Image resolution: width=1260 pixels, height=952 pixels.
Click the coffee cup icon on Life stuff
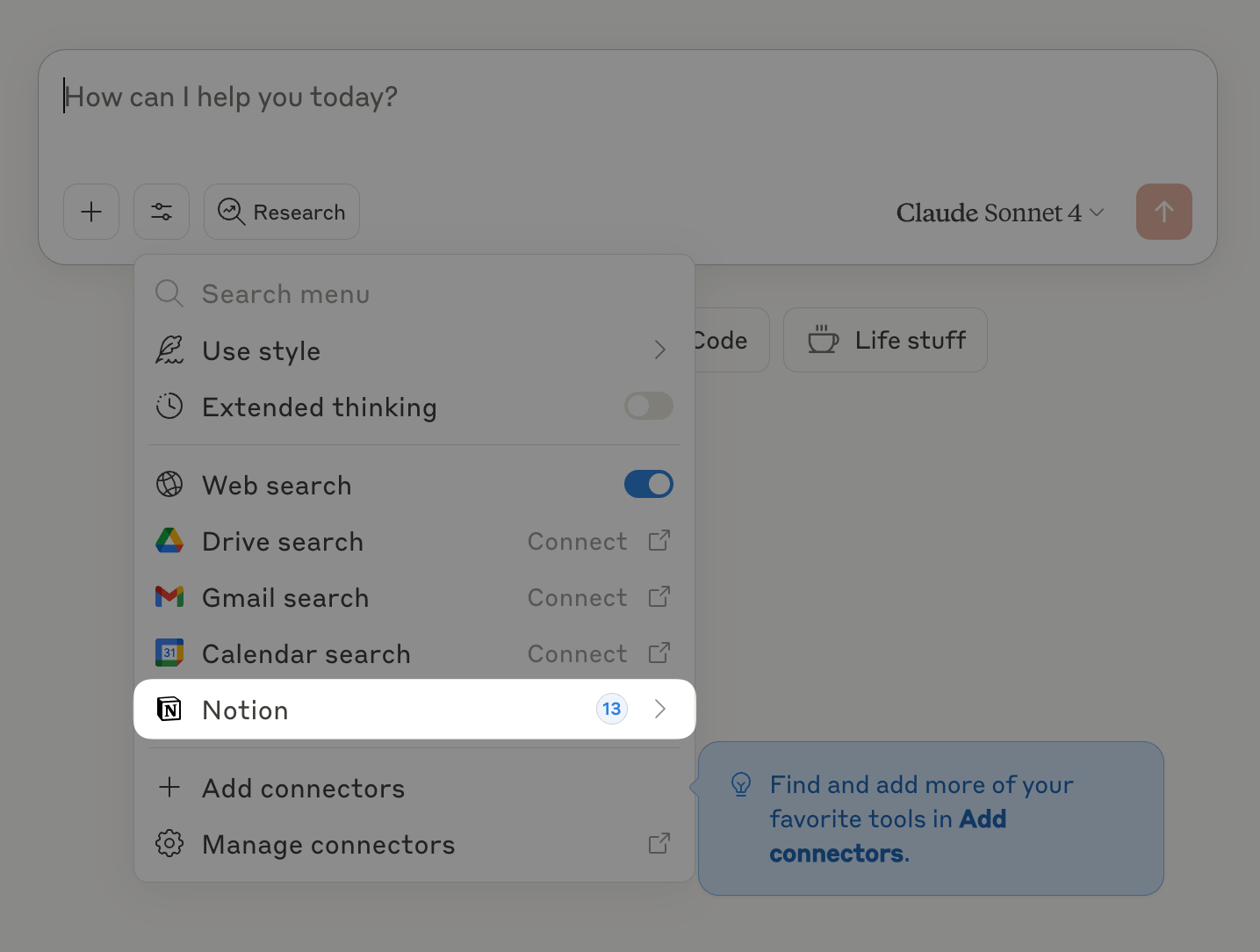[x=823, y=339]
